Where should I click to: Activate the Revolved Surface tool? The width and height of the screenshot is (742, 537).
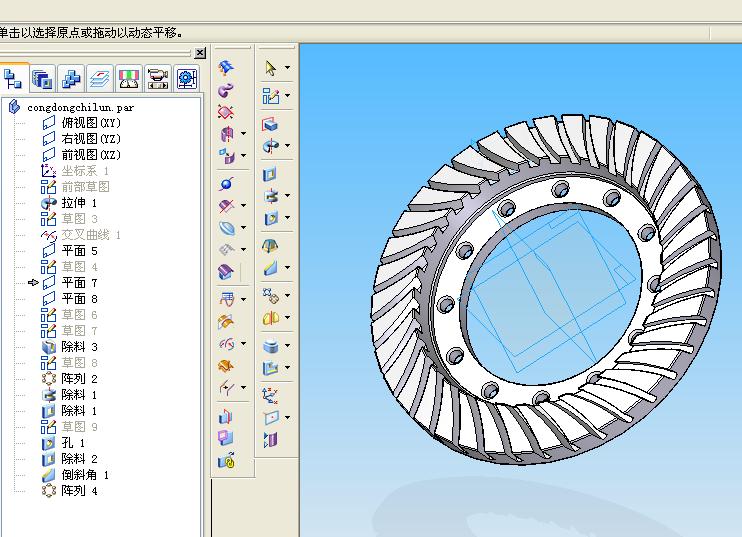click(x=227, y=134)
